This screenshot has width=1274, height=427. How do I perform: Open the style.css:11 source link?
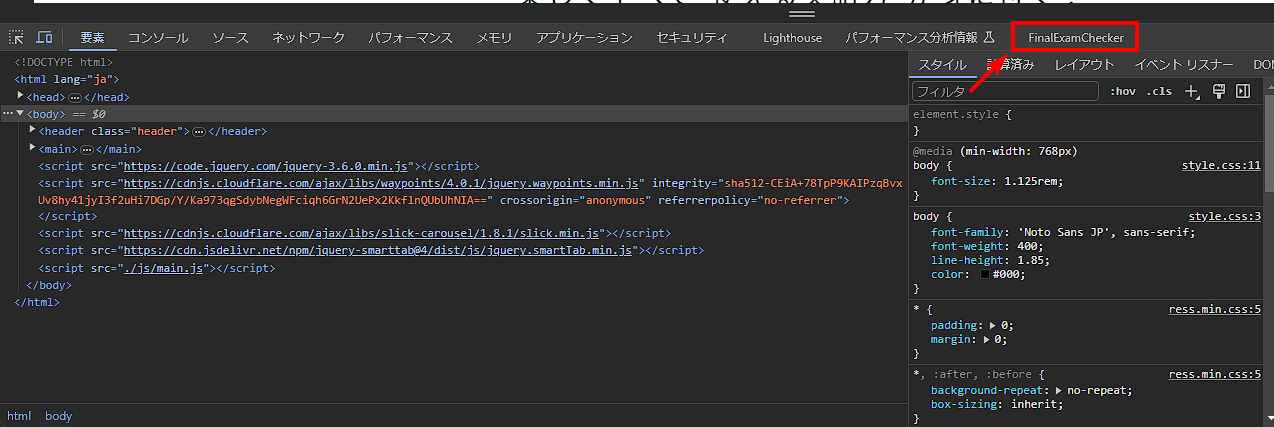(1220, 166)
